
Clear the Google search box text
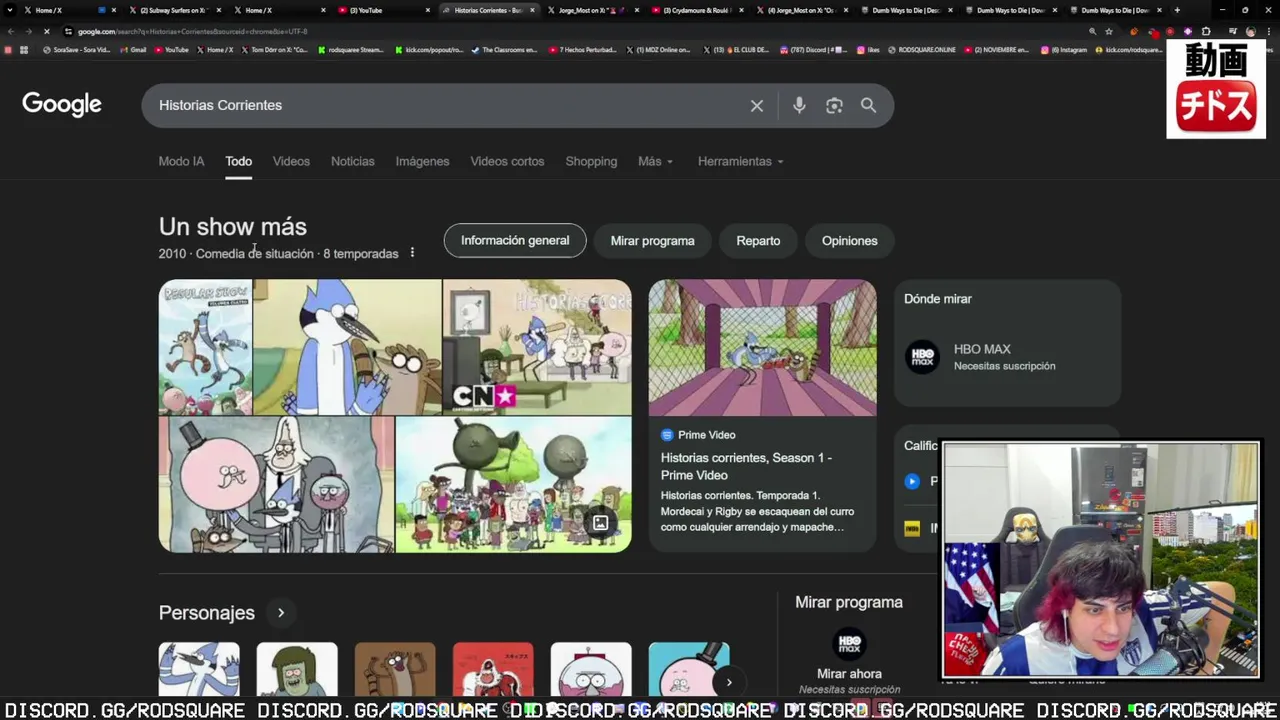757,105
